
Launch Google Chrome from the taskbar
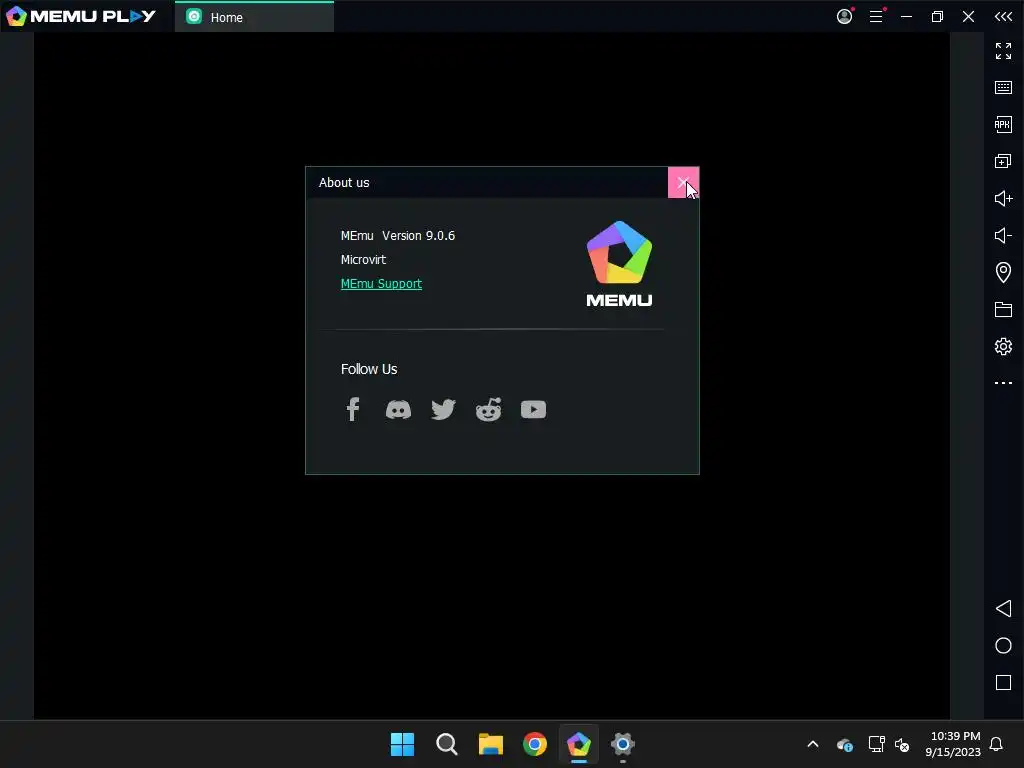coord(534,744)
